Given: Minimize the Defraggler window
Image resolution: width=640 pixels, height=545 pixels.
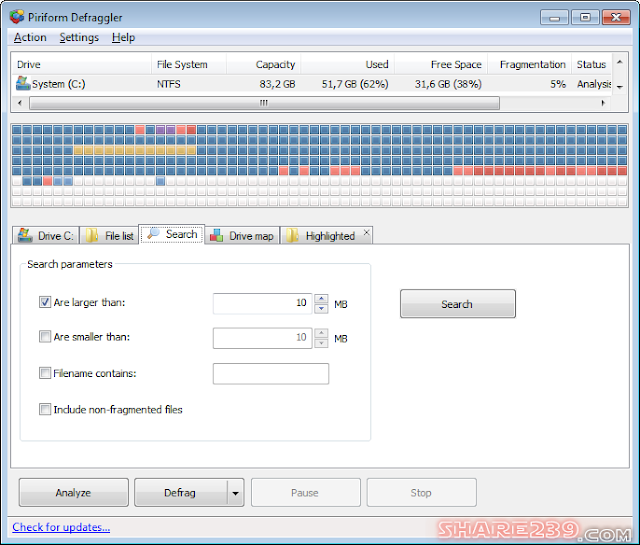Looking at the screenshot, I should coord(554,18).
